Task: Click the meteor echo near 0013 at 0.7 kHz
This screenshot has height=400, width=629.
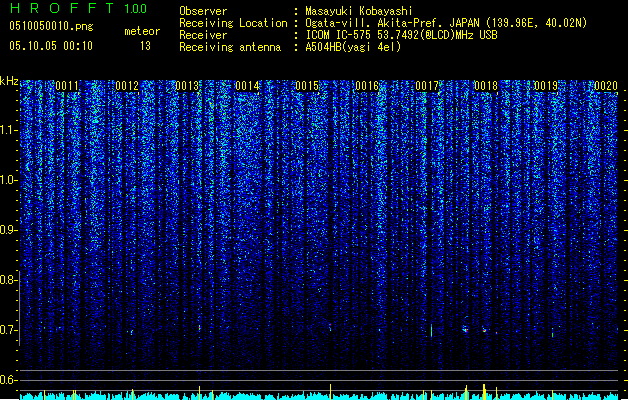Action: [199, 328]
